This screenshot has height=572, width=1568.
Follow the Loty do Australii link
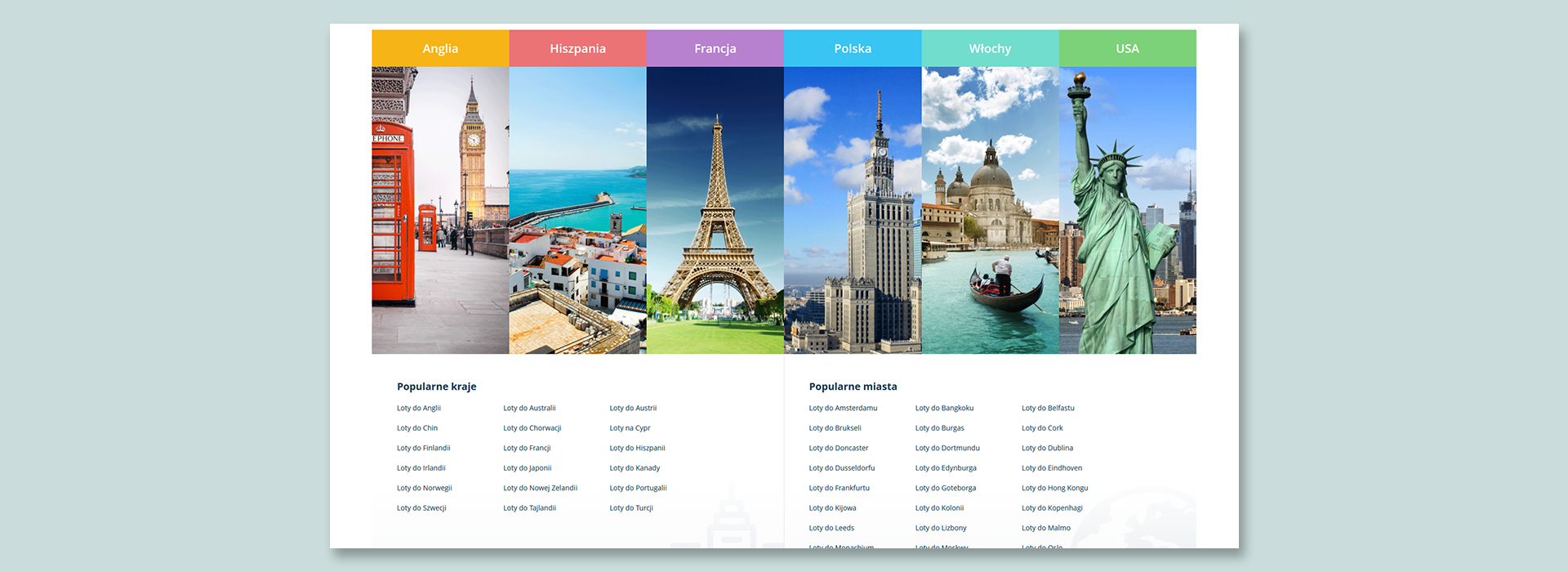(x=529, y=408)
